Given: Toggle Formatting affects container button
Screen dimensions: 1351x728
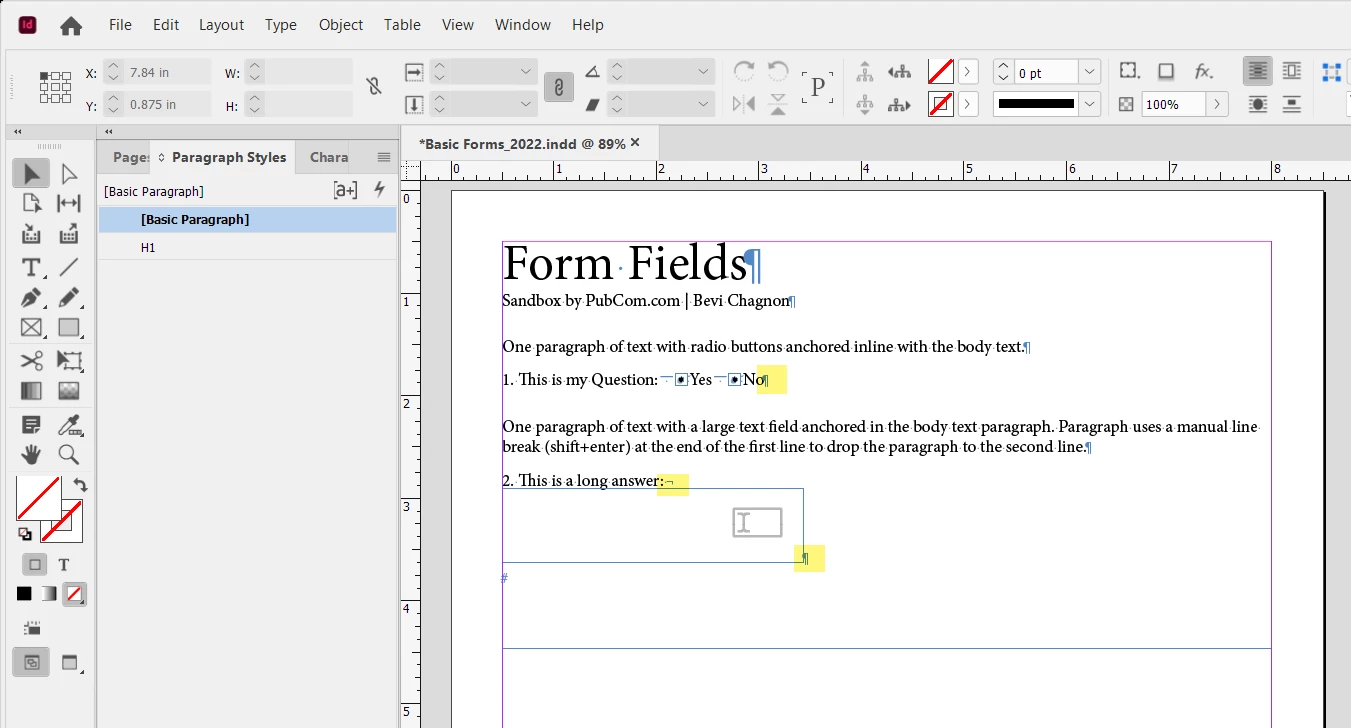Looking at the screenshot, I should (x=35, y=564).
